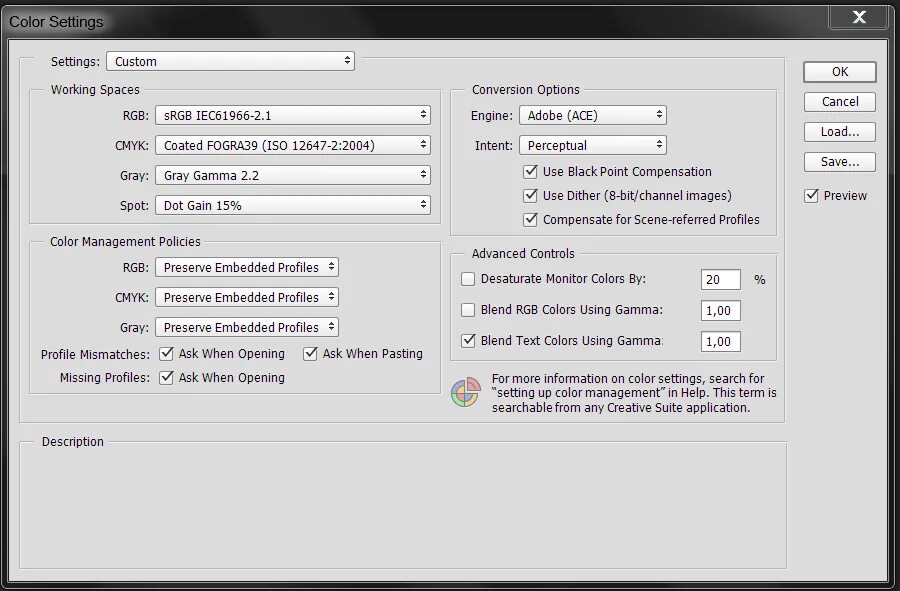900x591 pixels.
Task: Click the OK button
Action: tap(840, 72)
